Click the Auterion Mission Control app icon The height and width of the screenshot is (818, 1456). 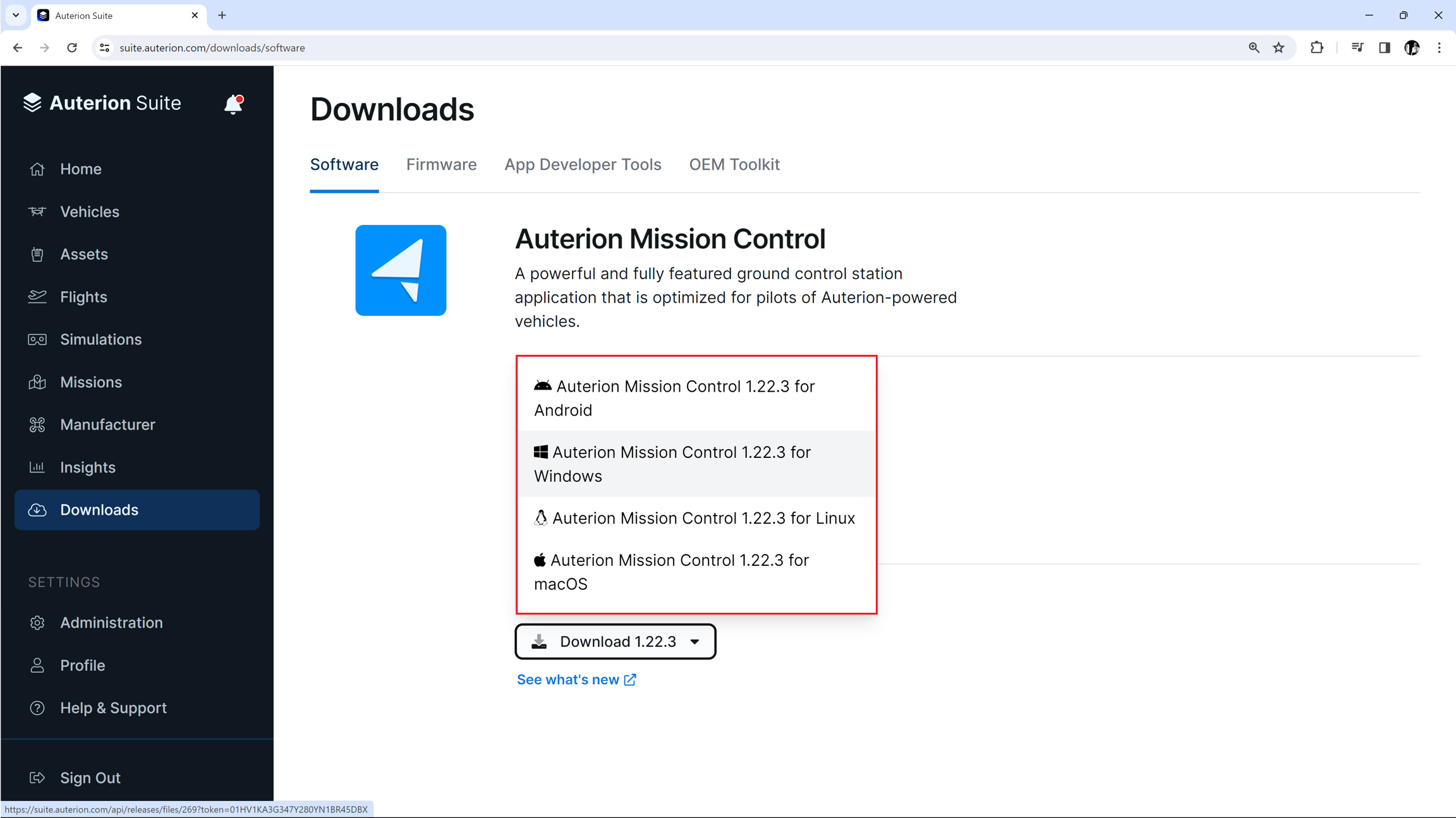[x=401, y=270]
